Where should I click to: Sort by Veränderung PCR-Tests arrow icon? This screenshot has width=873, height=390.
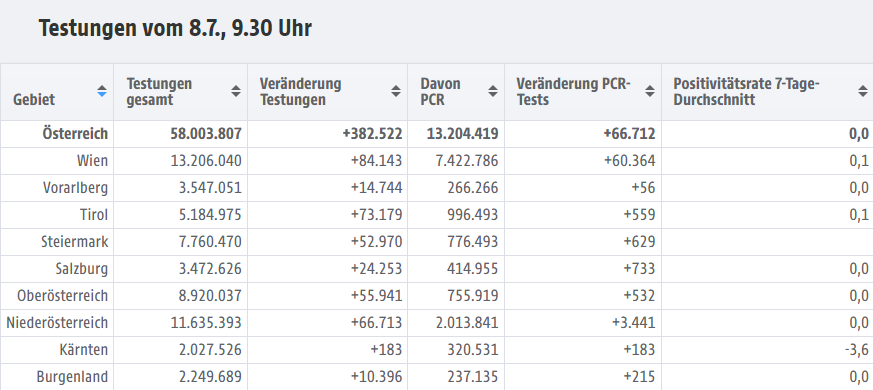pos(650,91)
